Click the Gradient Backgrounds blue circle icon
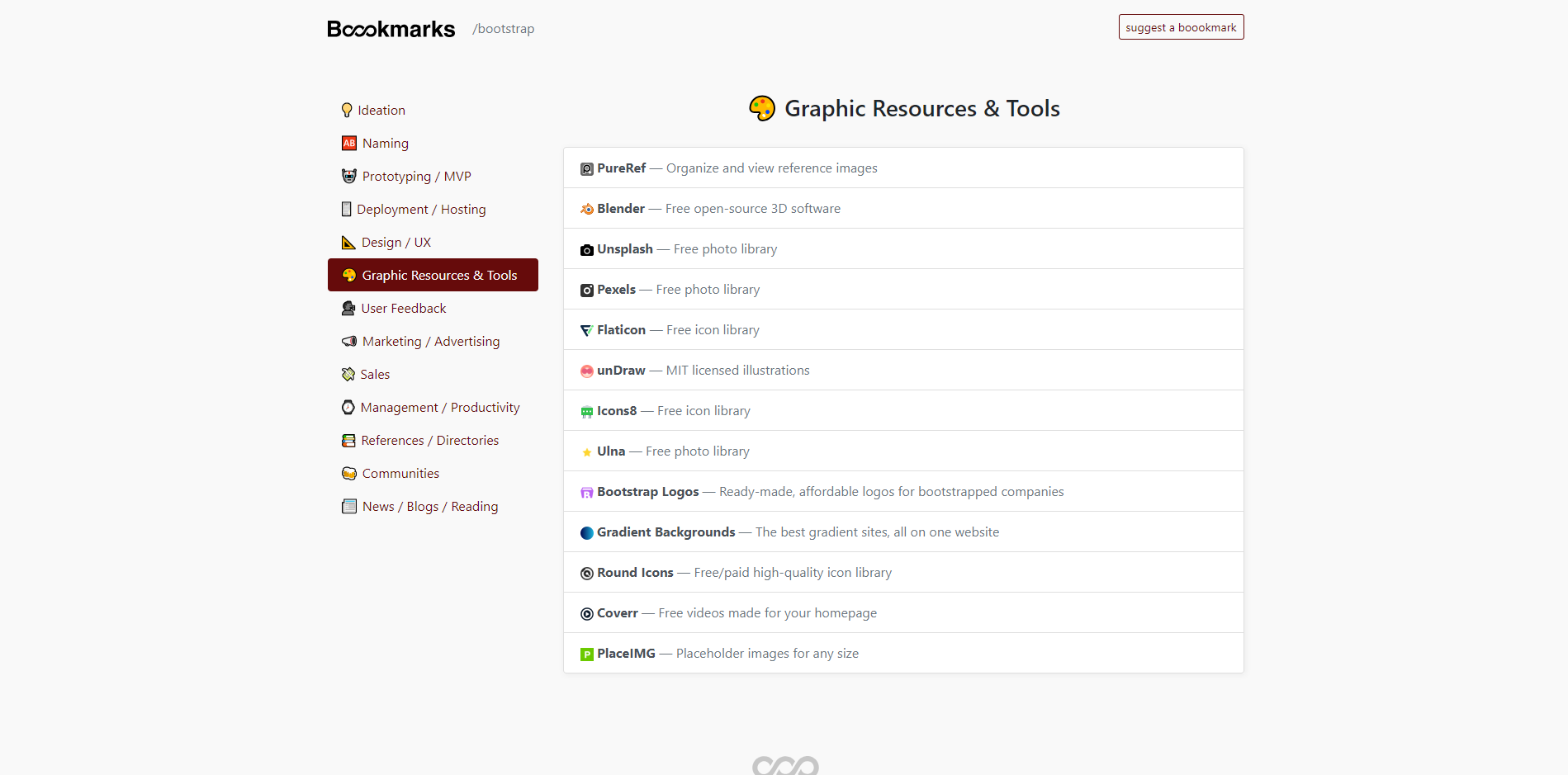 pos(587,533)
